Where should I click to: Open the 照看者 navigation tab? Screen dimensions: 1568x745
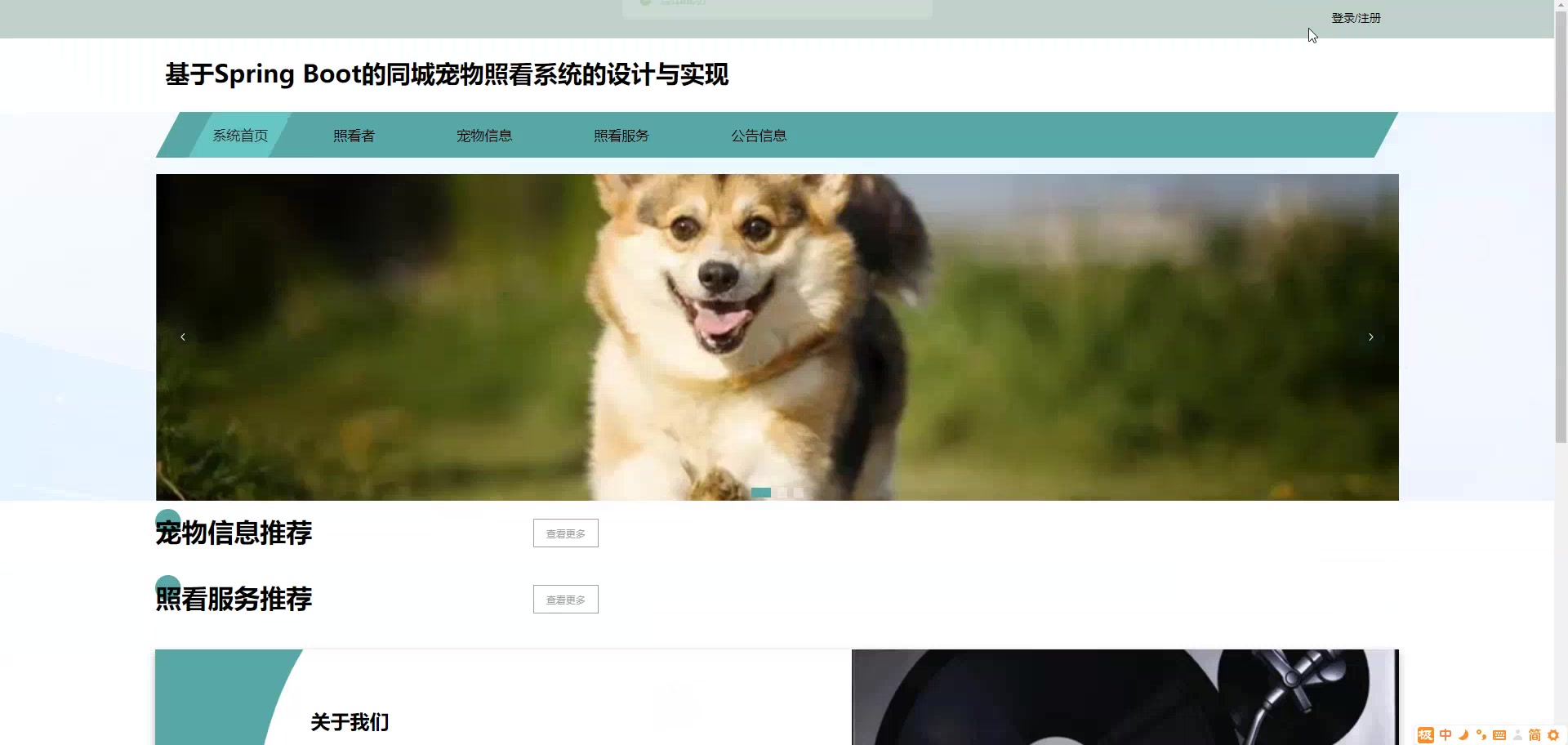354,136
